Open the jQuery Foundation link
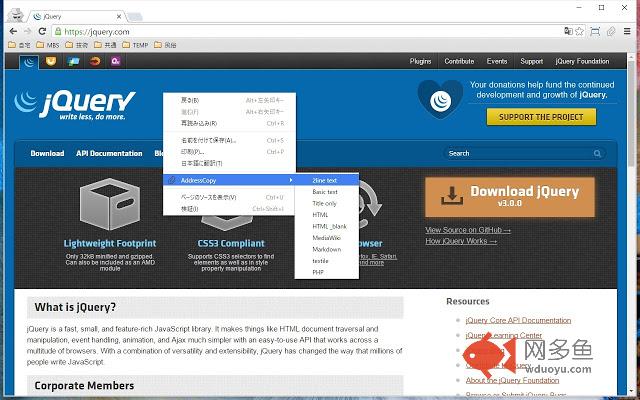 (582, 61)
